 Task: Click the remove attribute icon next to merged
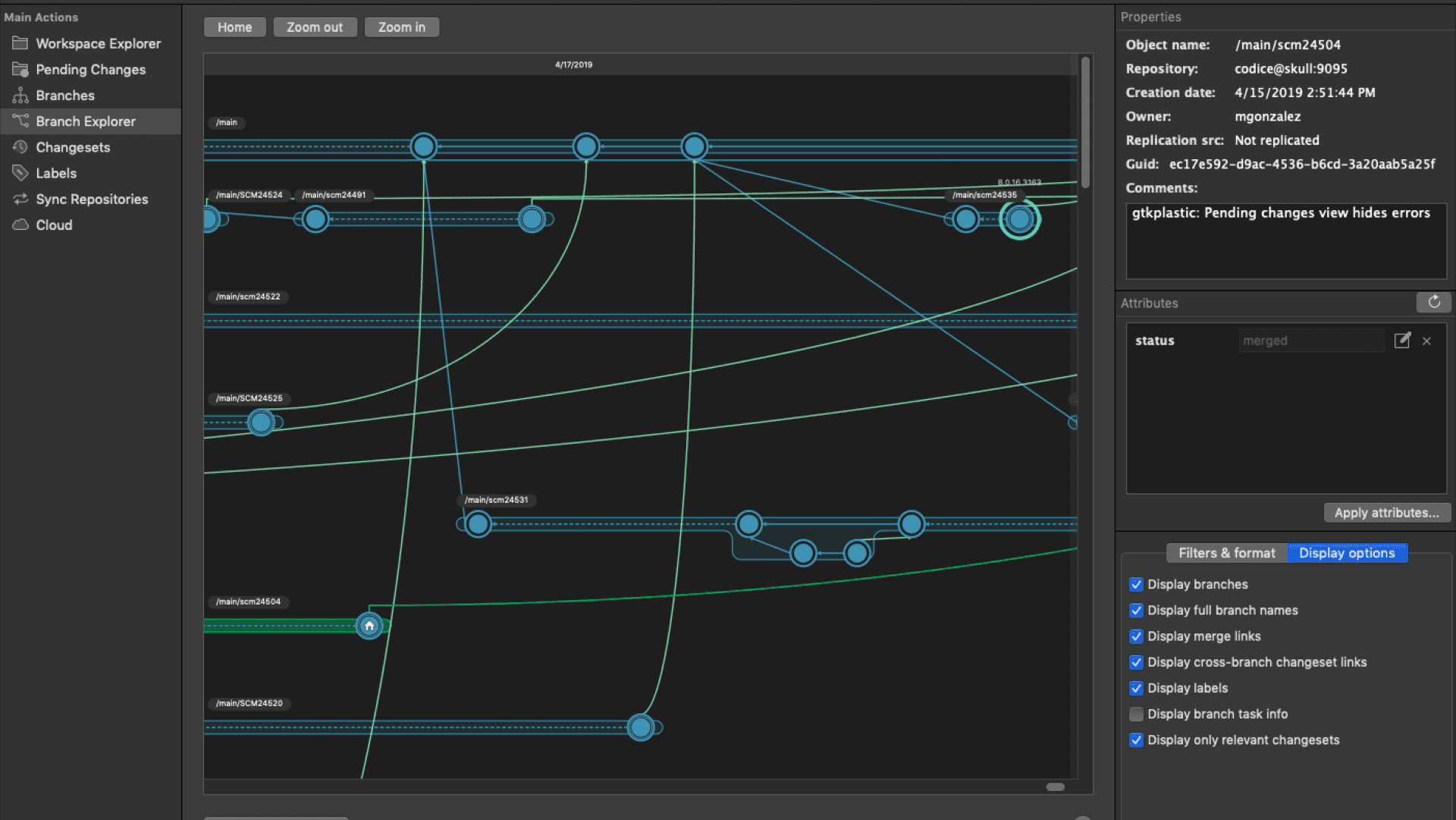[x=1427, y=341]
